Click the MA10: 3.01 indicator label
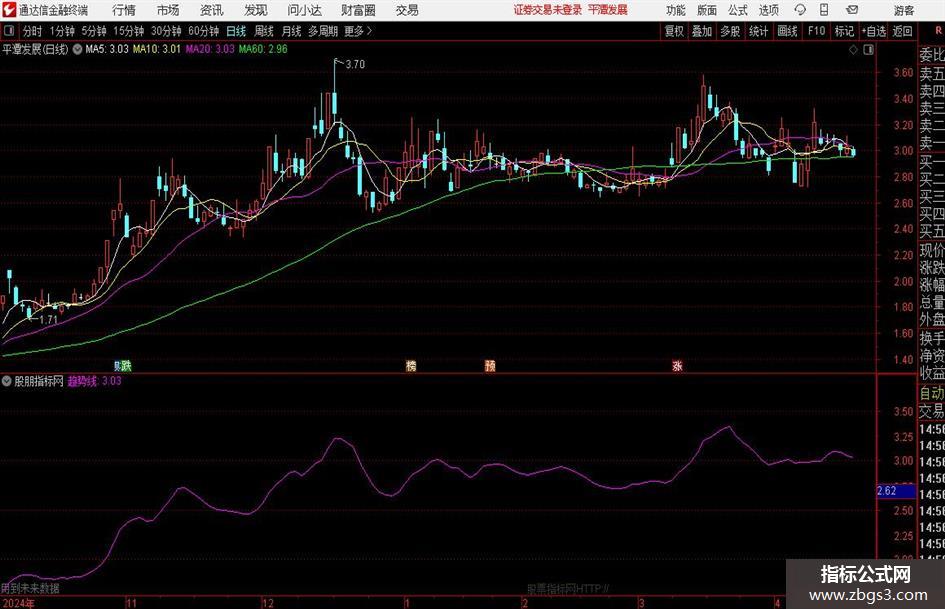Viewport: 945px width, 609px height. (x=157, y=49)
